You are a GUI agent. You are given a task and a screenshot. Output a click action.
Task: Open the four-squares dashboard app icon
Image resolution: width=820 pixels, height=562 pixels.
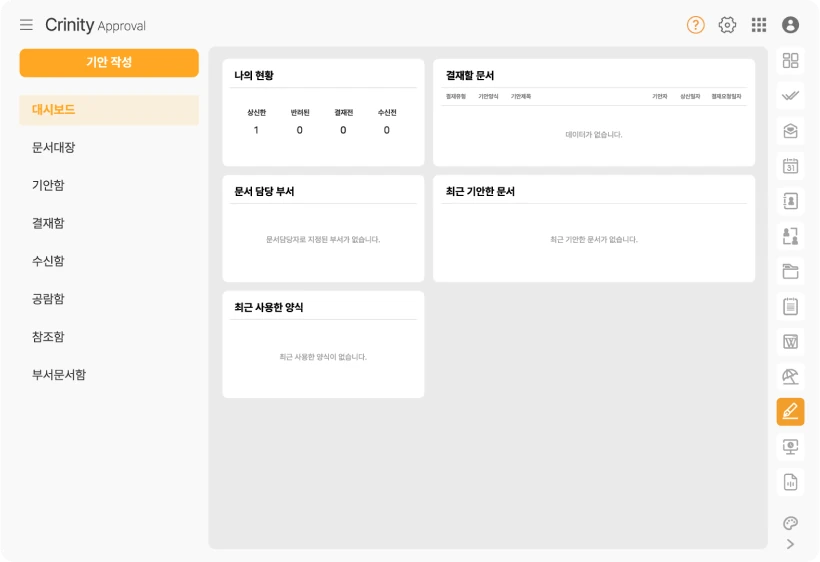point(790,61)
